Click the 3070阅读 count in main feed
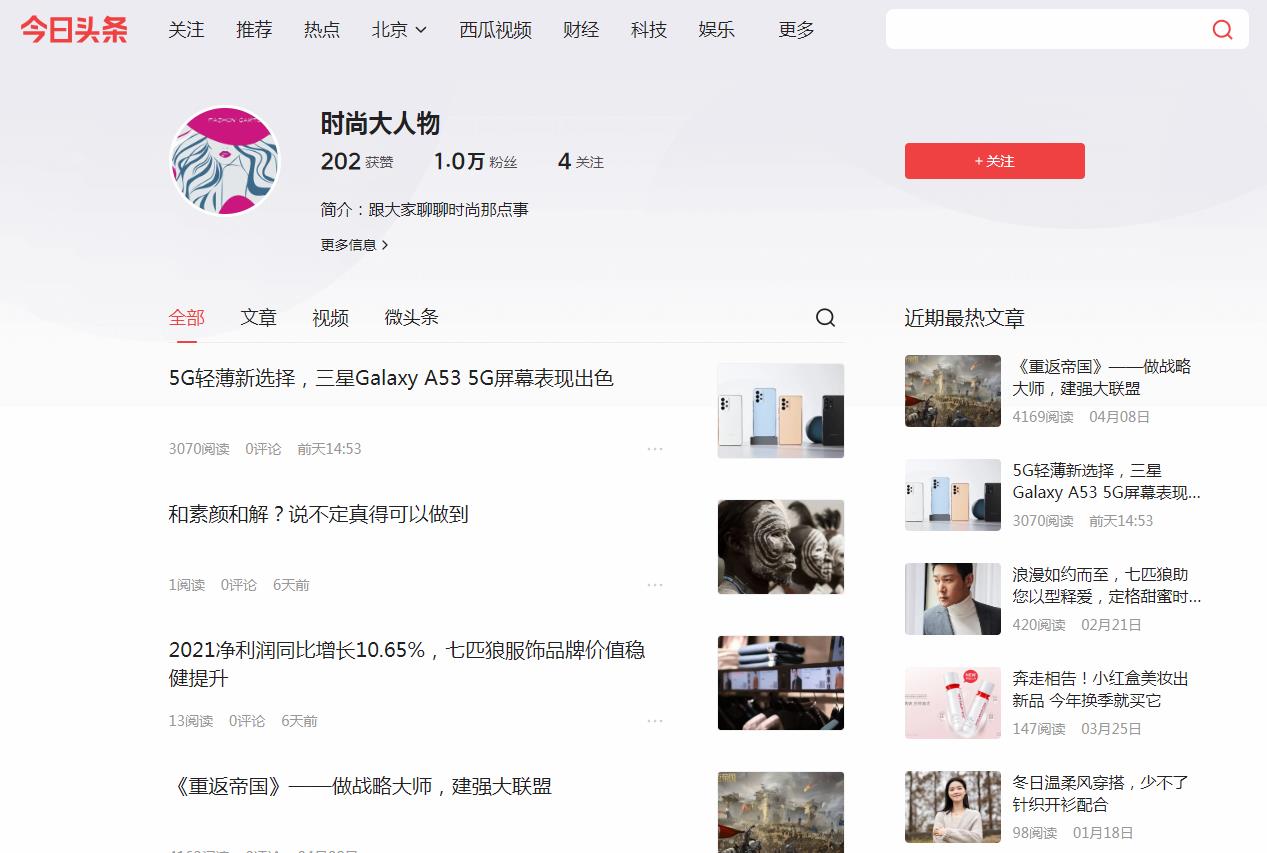The width and height of the screenshot is (1267, 853). point(198,449)
